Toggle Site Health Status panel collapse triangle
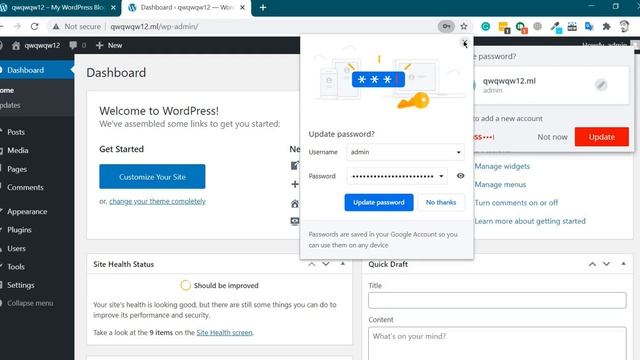 point(342,264)
